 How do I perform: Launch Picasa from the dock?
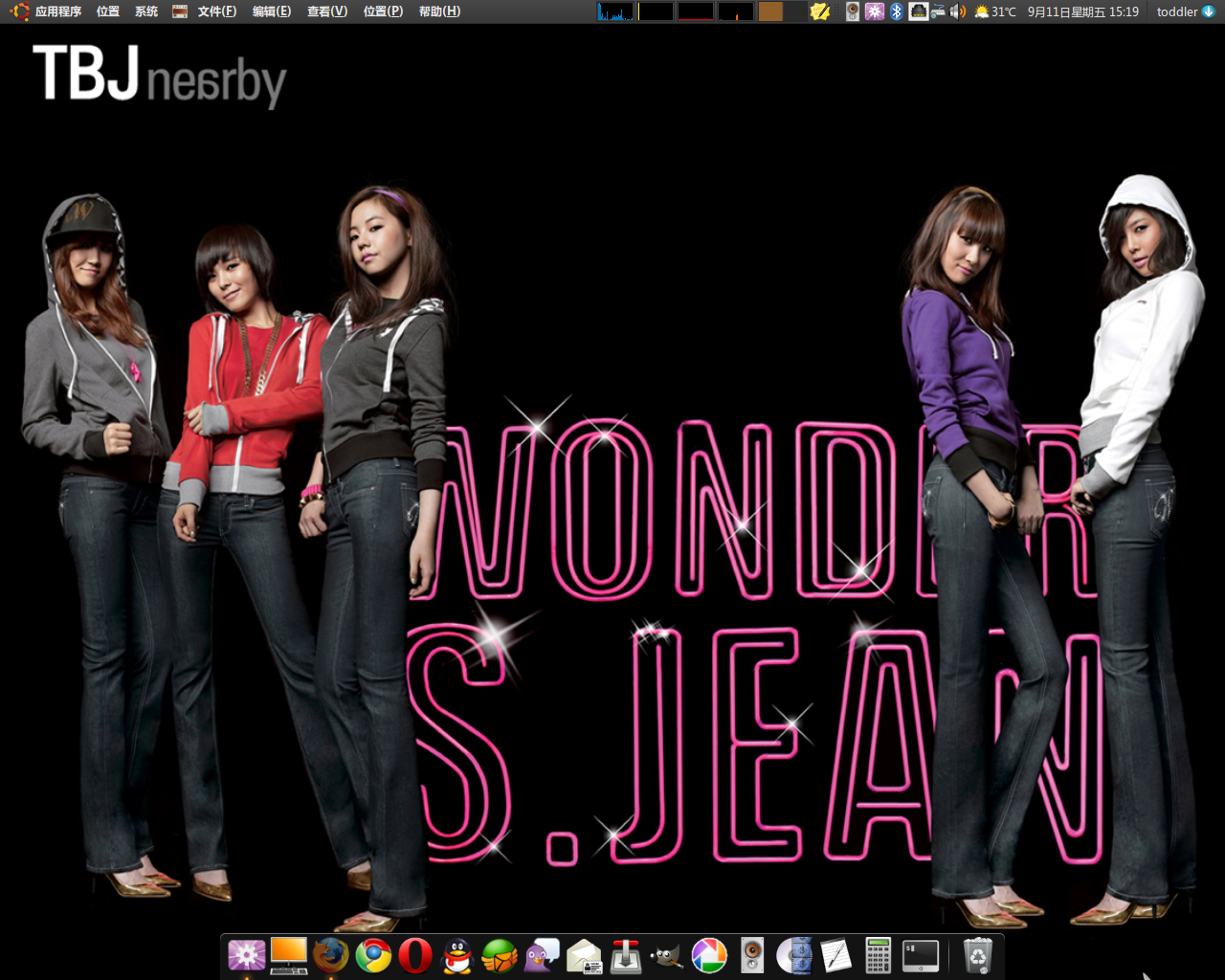click(709, 955)
